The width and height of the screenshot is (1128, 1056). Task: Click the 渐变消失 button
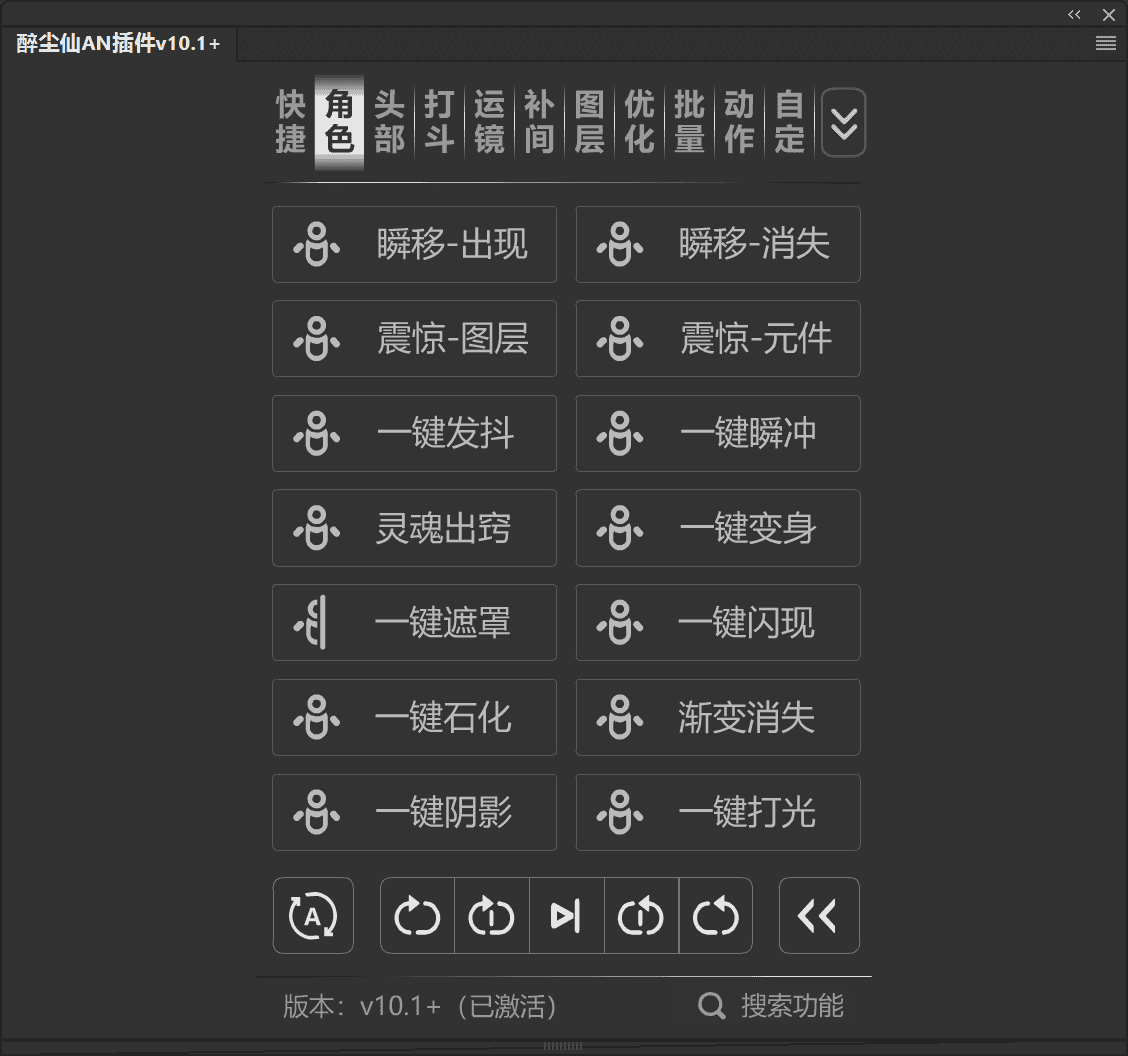point(718,717)
